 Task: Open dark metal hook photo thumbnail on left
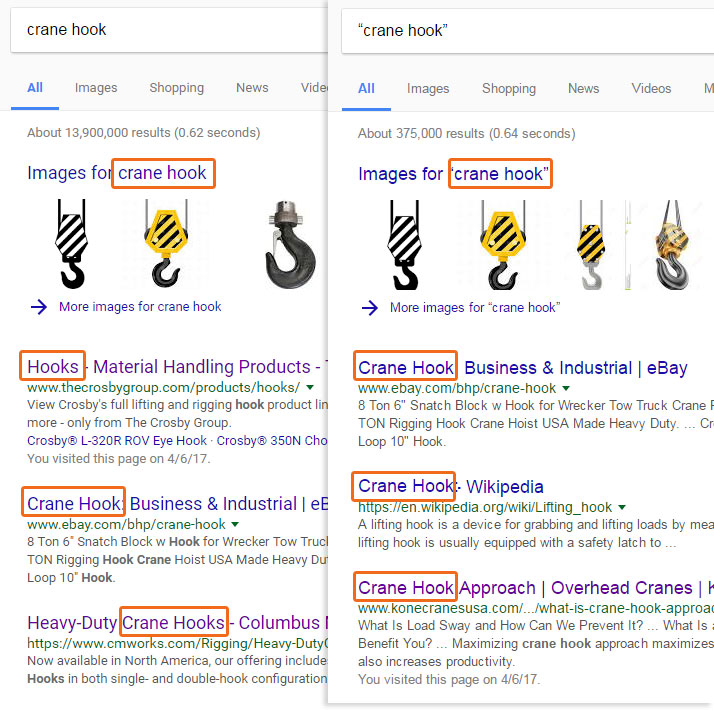[x=291, y=245]
